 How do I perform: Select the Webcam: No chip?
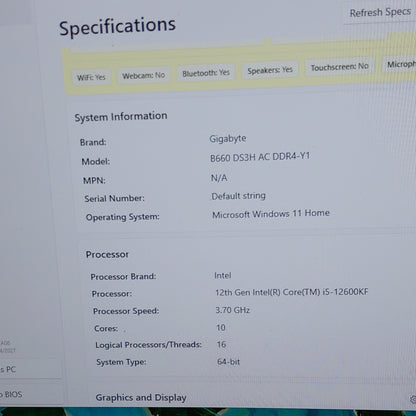click(x=144, y=75)
